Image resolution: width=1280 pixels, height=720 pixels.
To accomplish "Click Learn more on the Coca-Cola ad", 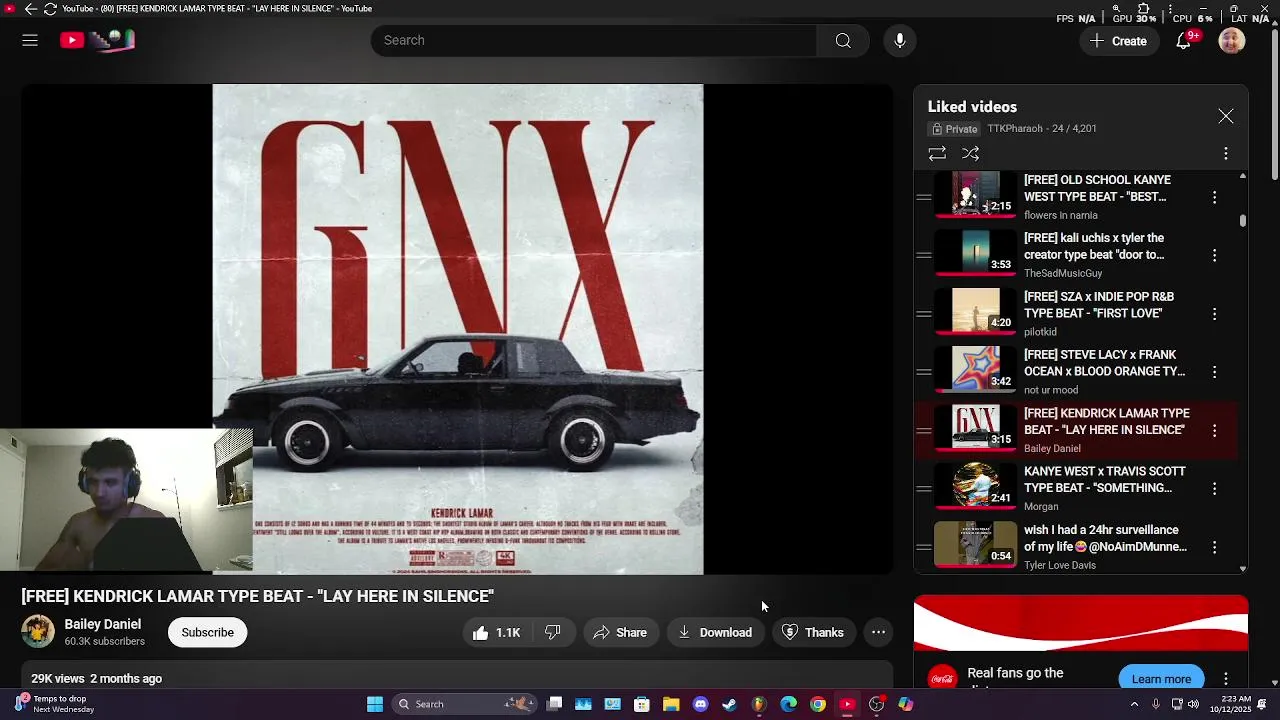I will click(x=1161, y=679).
